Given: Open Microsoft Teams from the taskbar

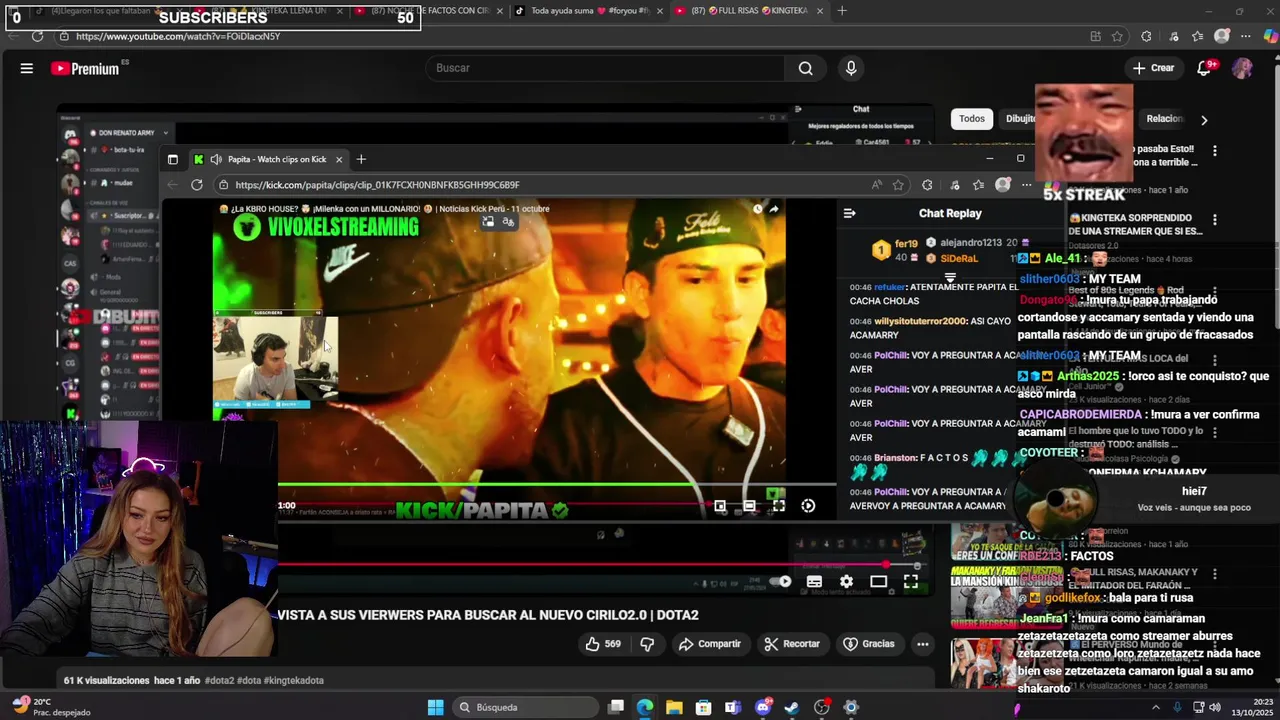Looking at the screenshot, I should click(733, 707).
